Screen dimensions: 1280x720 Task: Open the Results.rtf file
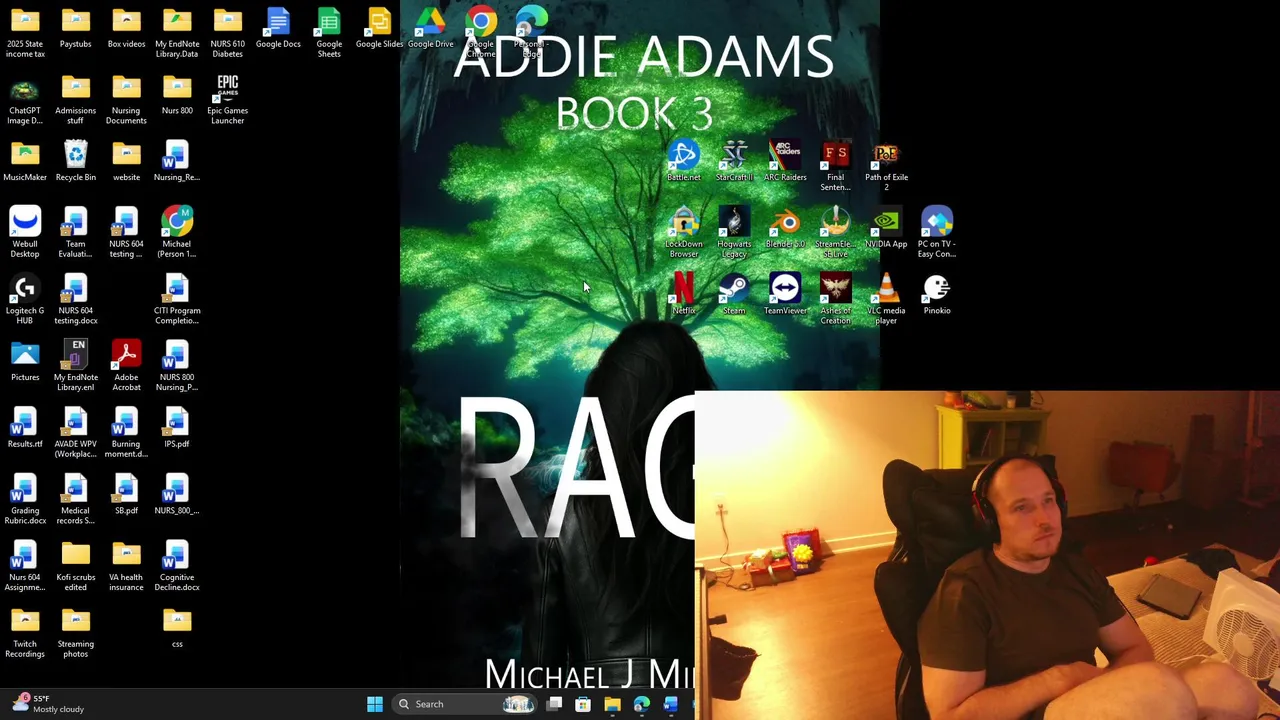(25, 428)
